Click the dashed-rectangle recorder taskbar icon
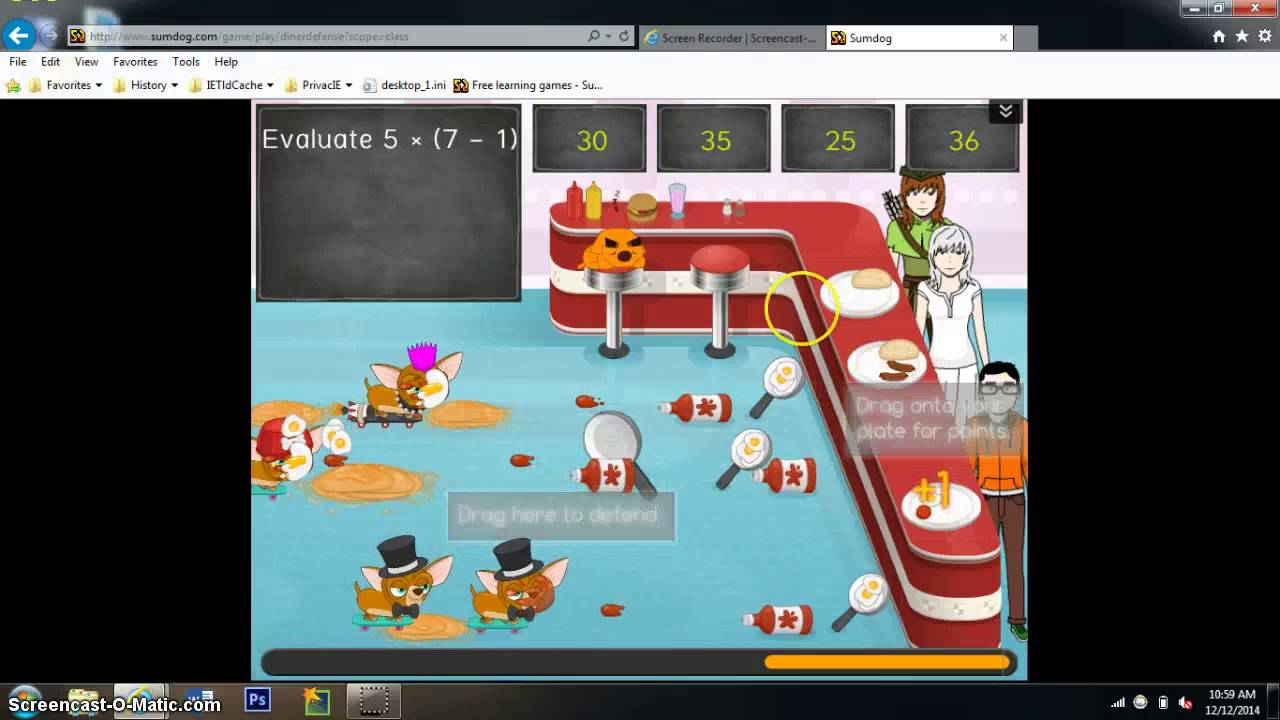This screenshot has width=1280, height=720. [374, 701]
